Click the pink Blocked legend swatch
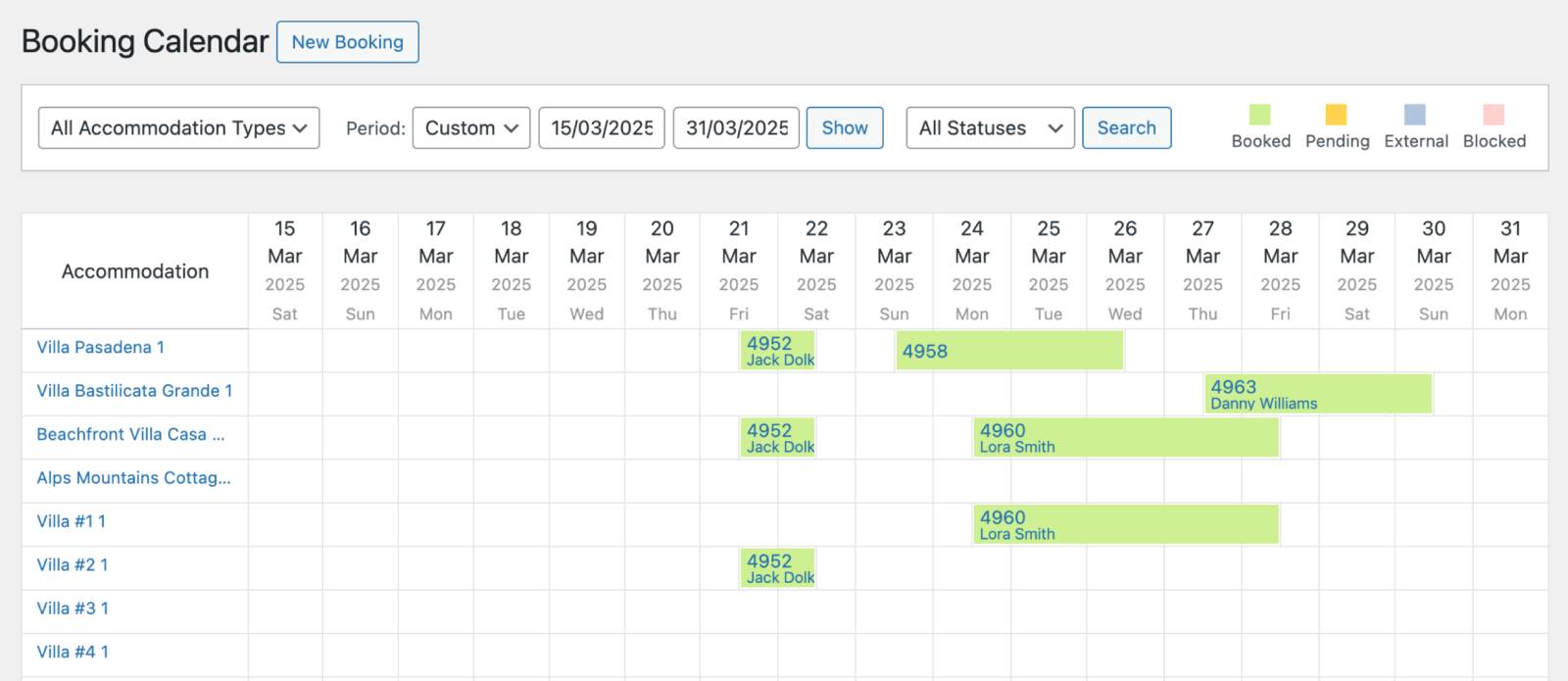 coord(1494,115)
